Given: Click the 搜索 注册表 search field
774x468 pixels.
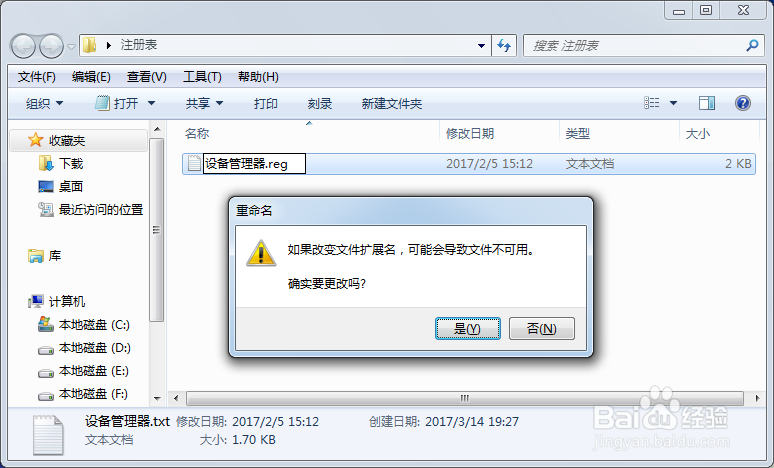Looking at the screenshot, I should tap(634, 46).
